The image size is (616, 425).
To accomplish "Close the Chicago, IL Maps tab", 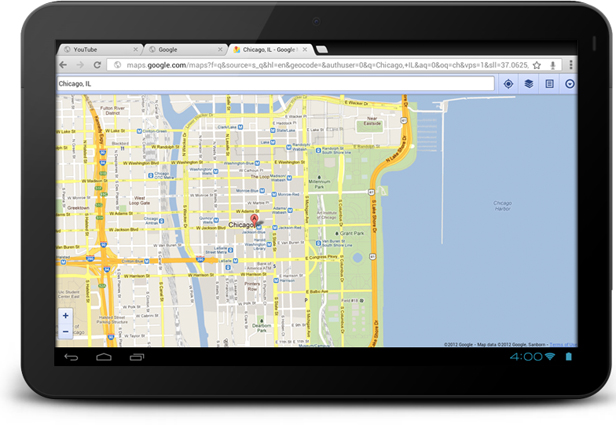I will coord(305,49).
